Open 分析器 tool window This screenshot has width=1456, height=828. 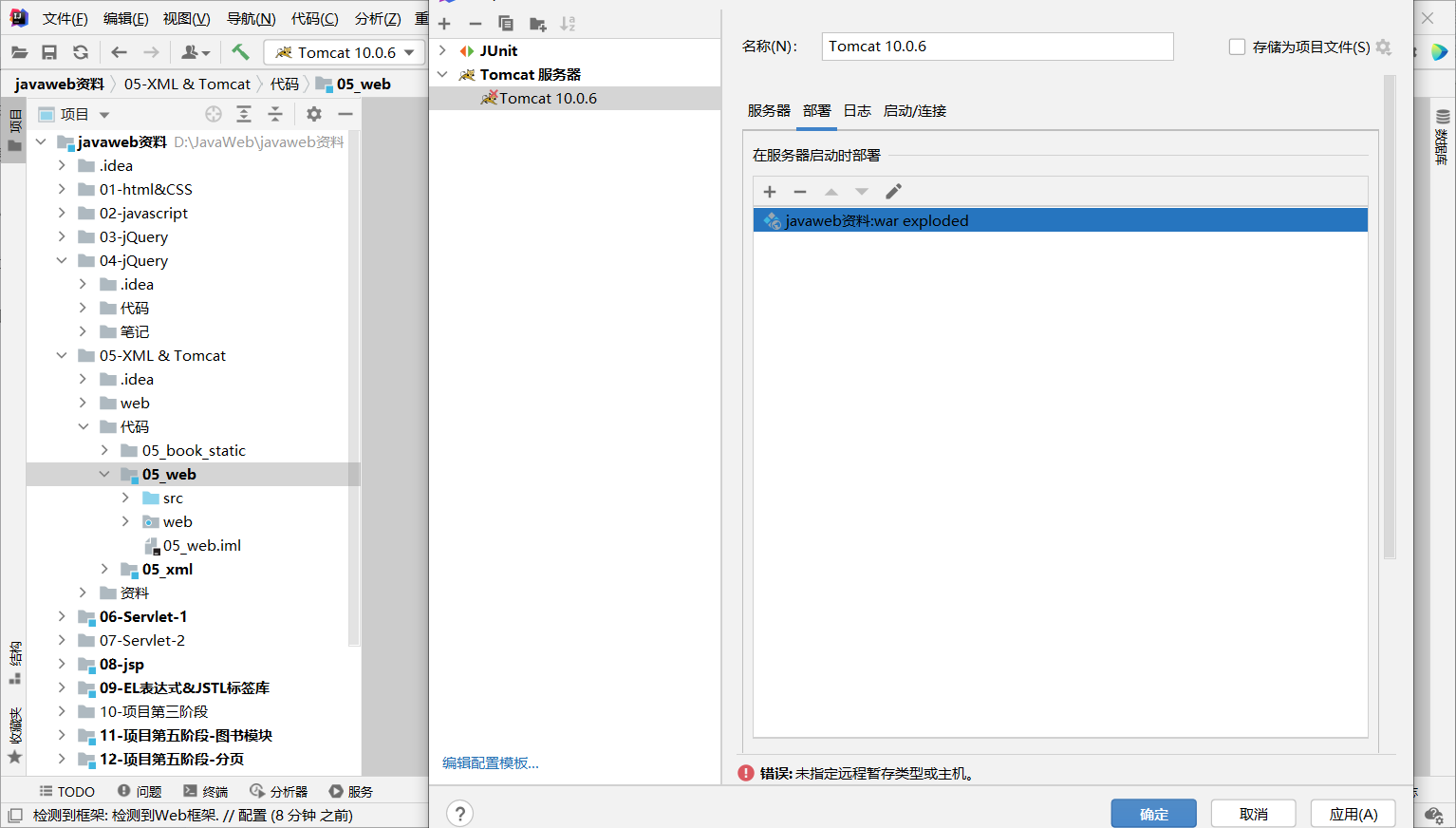pyautogui.click(x=279, y=791)
